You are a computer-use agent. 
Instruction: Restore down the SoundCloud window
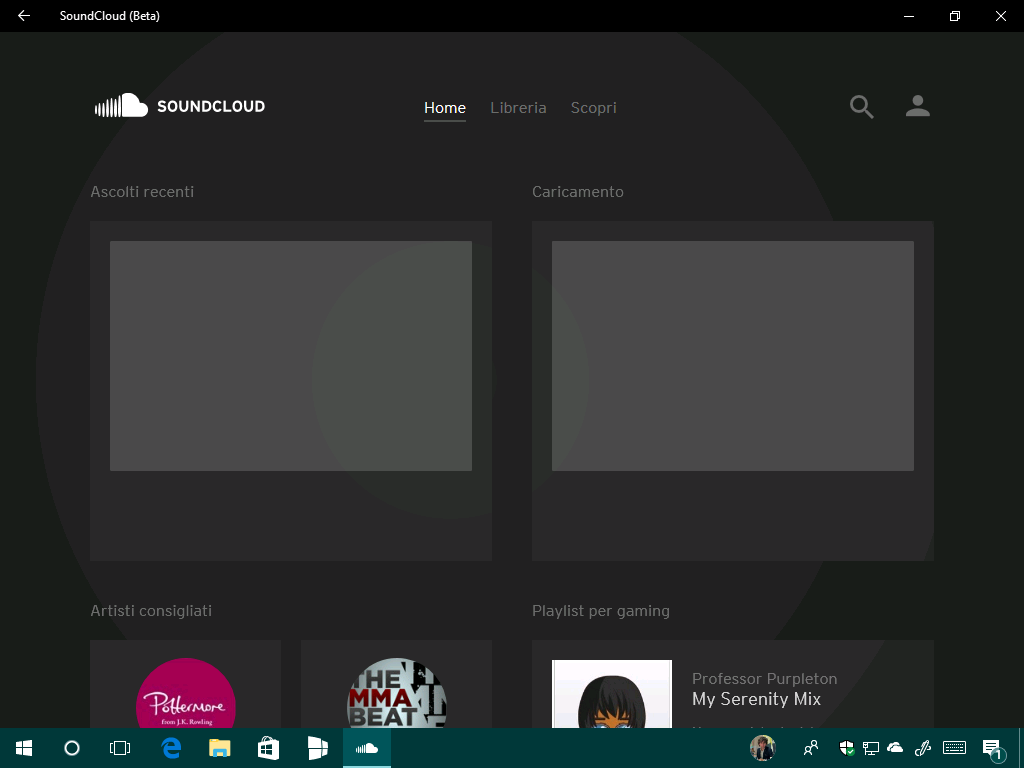click(x=955, y=16)
